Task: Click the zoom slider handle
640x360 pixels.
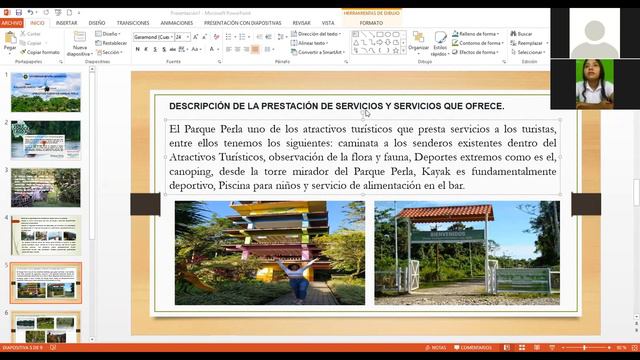Action: (585, 348)
